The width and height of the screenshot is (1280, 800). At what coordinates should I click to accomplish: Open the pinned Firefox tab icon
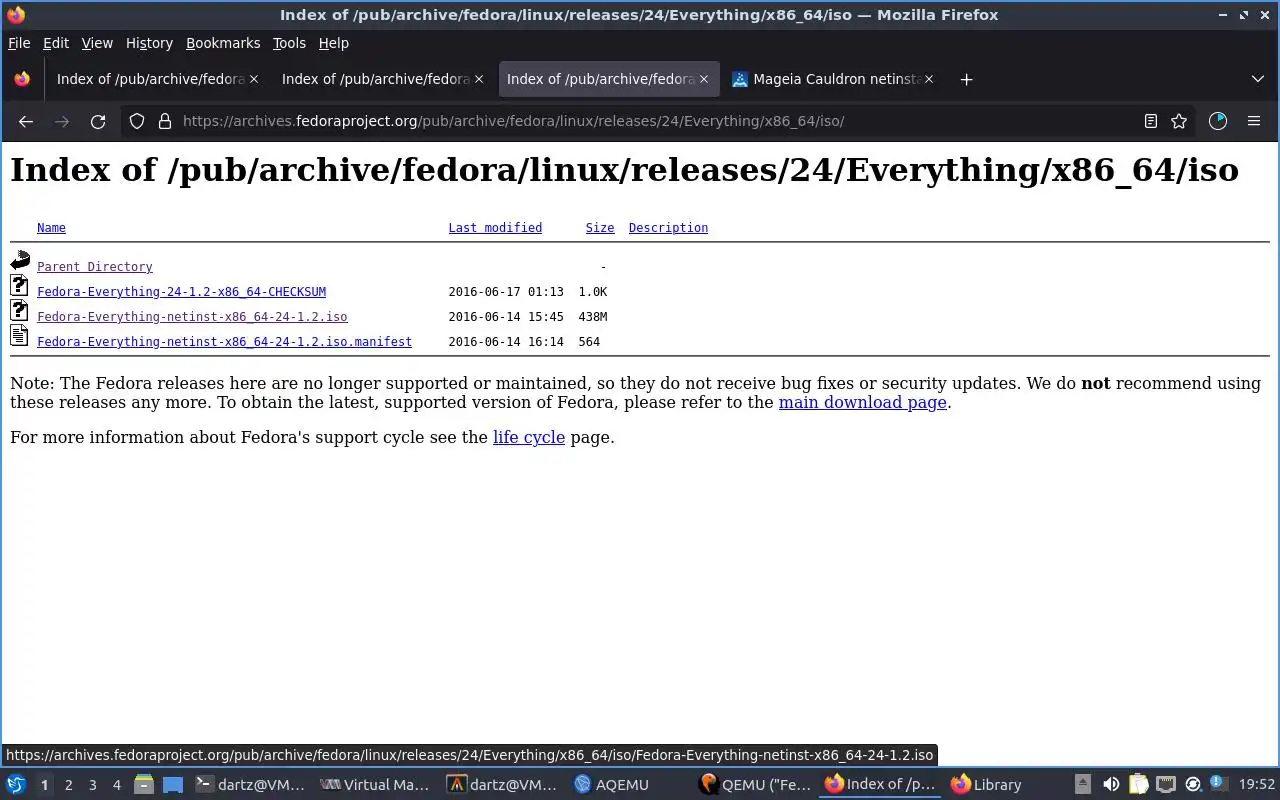pyautogui.click(x=22, y=79)
